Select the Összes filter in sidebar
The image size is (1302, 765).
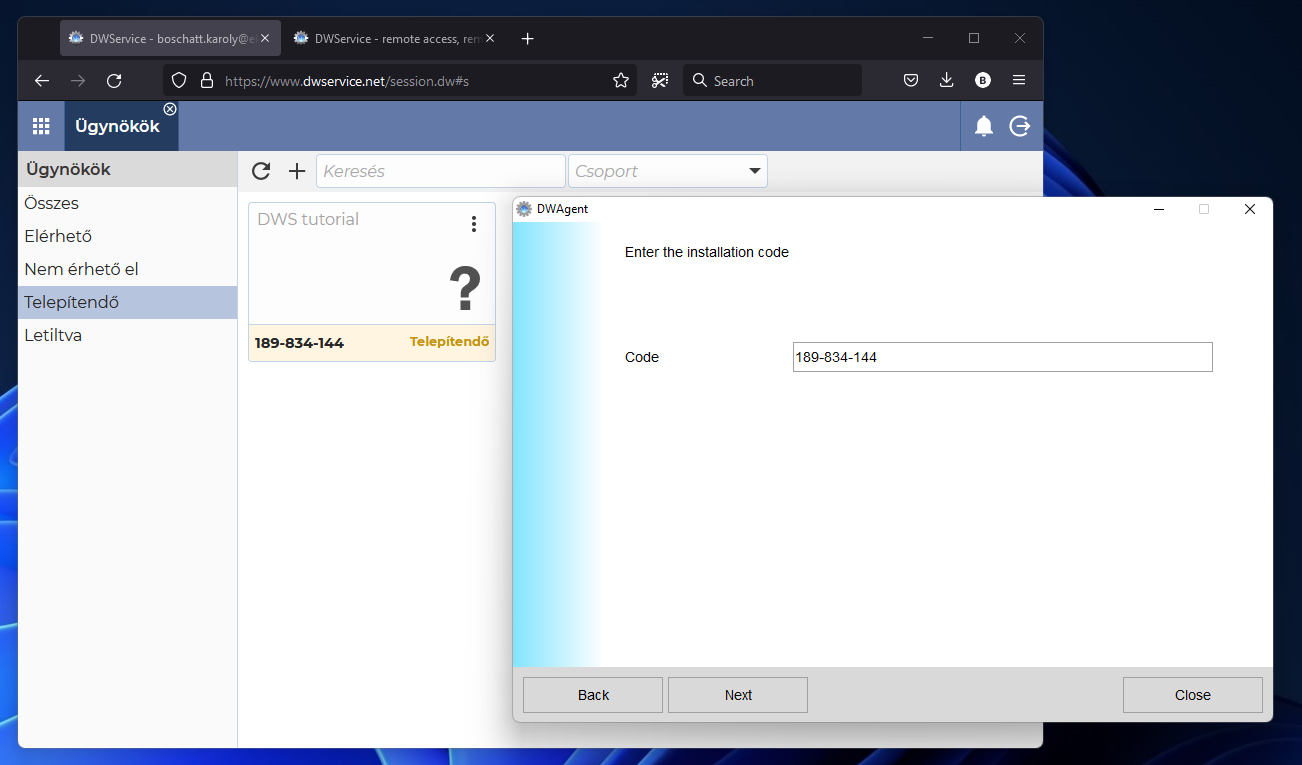coord(128,203)
